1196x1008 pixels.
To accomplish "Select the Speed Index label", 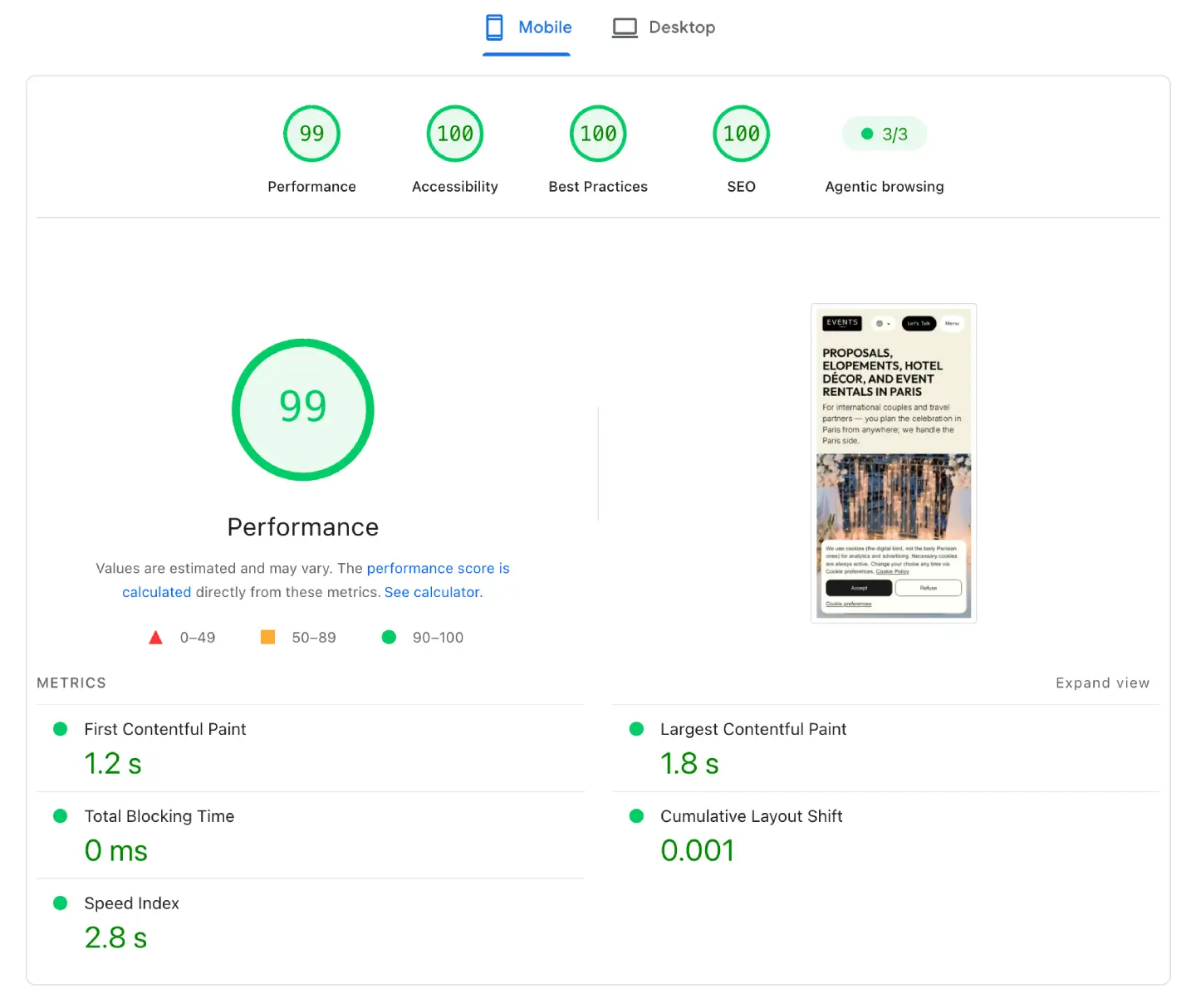I will click(132, 903).
